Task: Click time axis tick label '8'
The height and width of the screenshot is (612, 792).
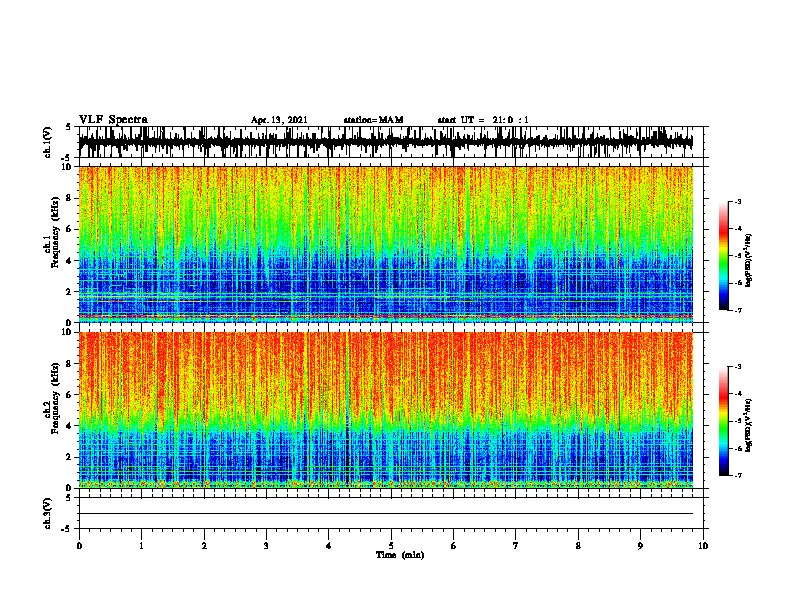Action: [578, 546]
